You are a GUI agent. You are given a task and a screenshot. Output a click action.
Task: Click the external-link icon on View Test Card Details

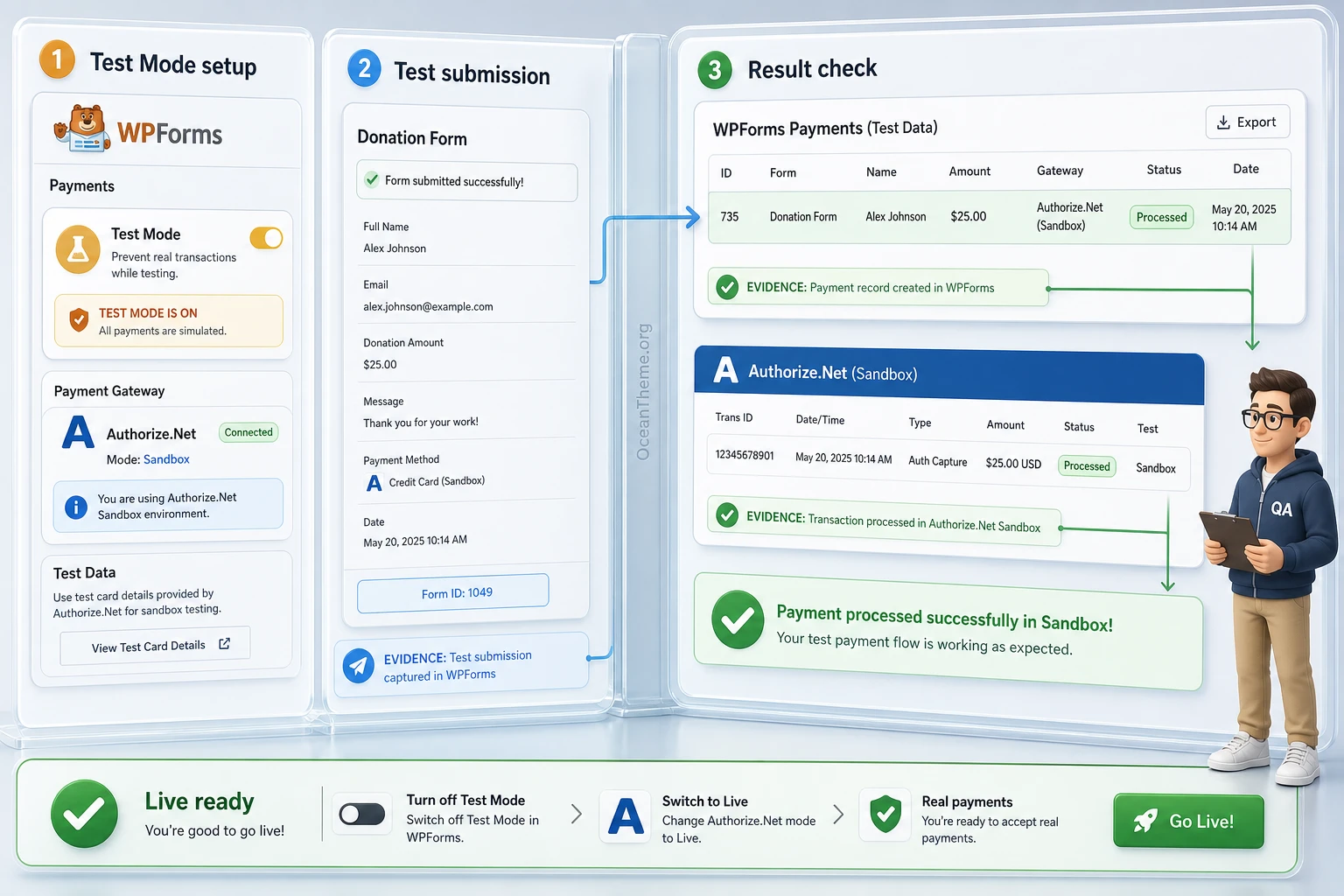(225, 643)
